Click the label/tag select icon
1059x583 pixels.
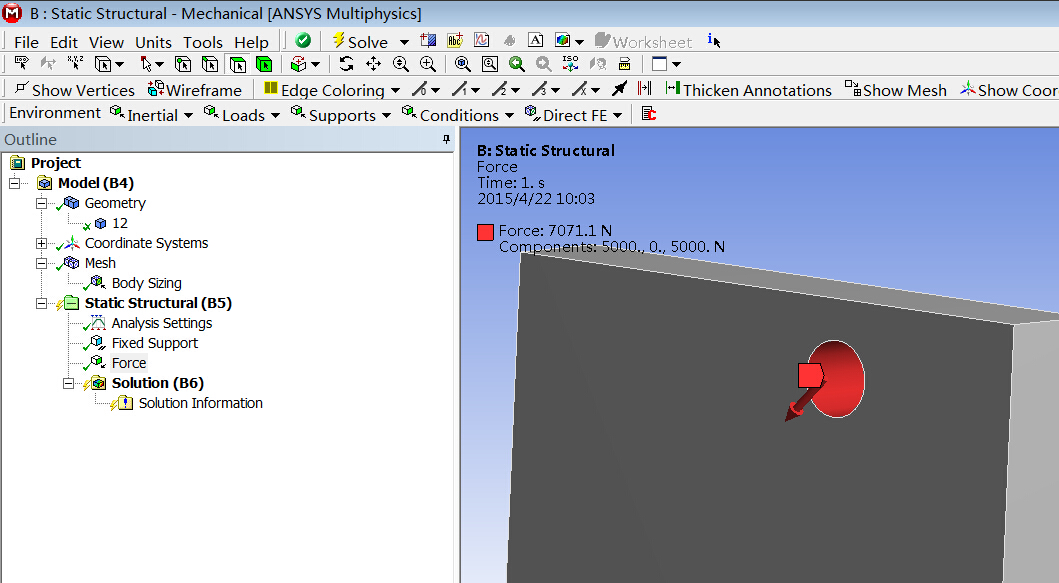(x=22, y=64)
